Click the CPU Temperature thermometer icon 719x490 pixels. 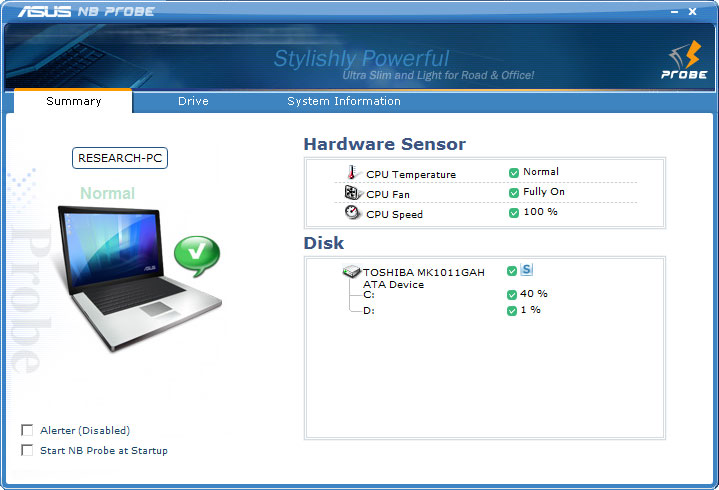tap(352, 172)
